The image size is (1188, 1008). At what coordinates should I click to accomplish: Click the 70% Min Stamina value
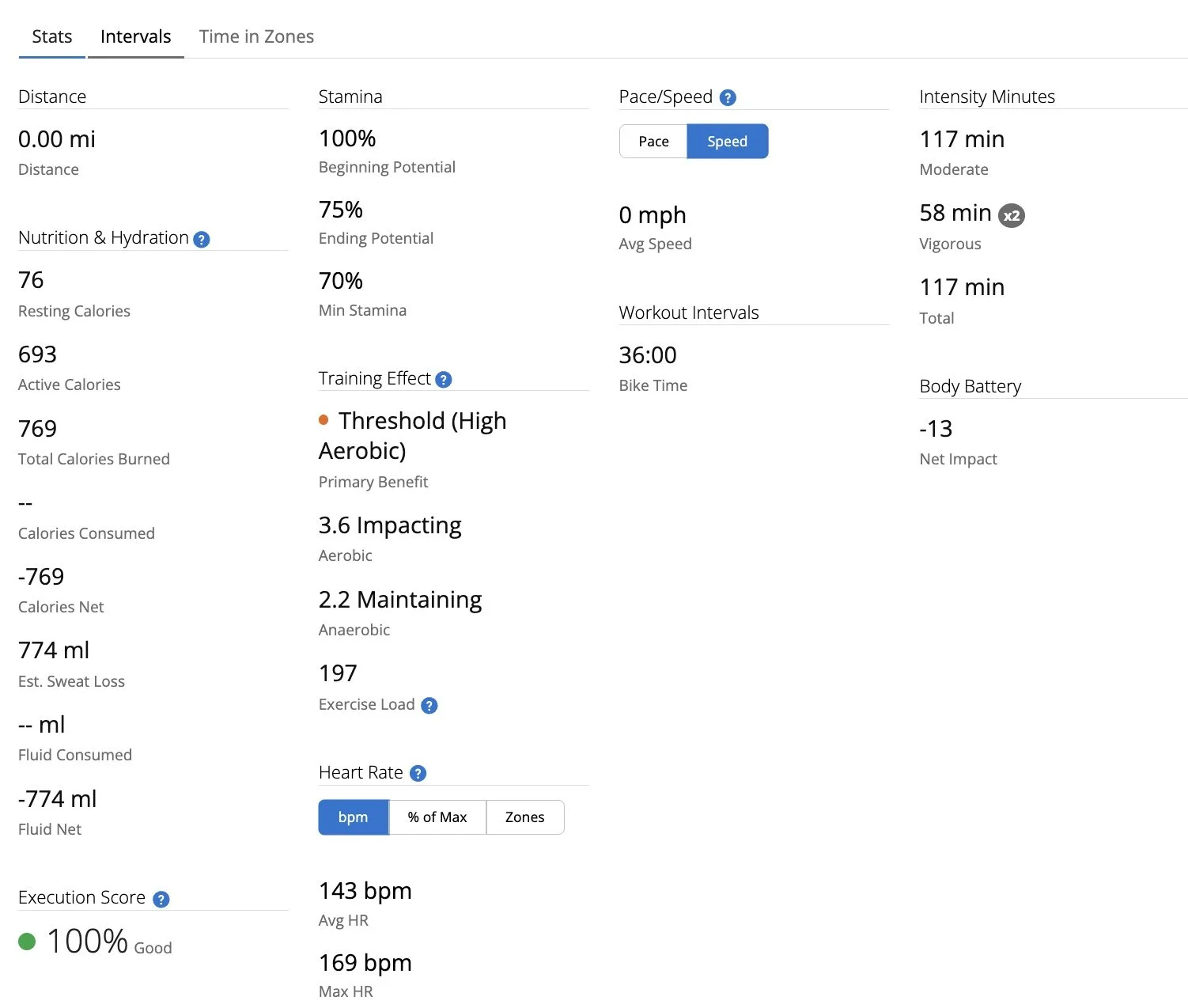click(x=341, y=281)
